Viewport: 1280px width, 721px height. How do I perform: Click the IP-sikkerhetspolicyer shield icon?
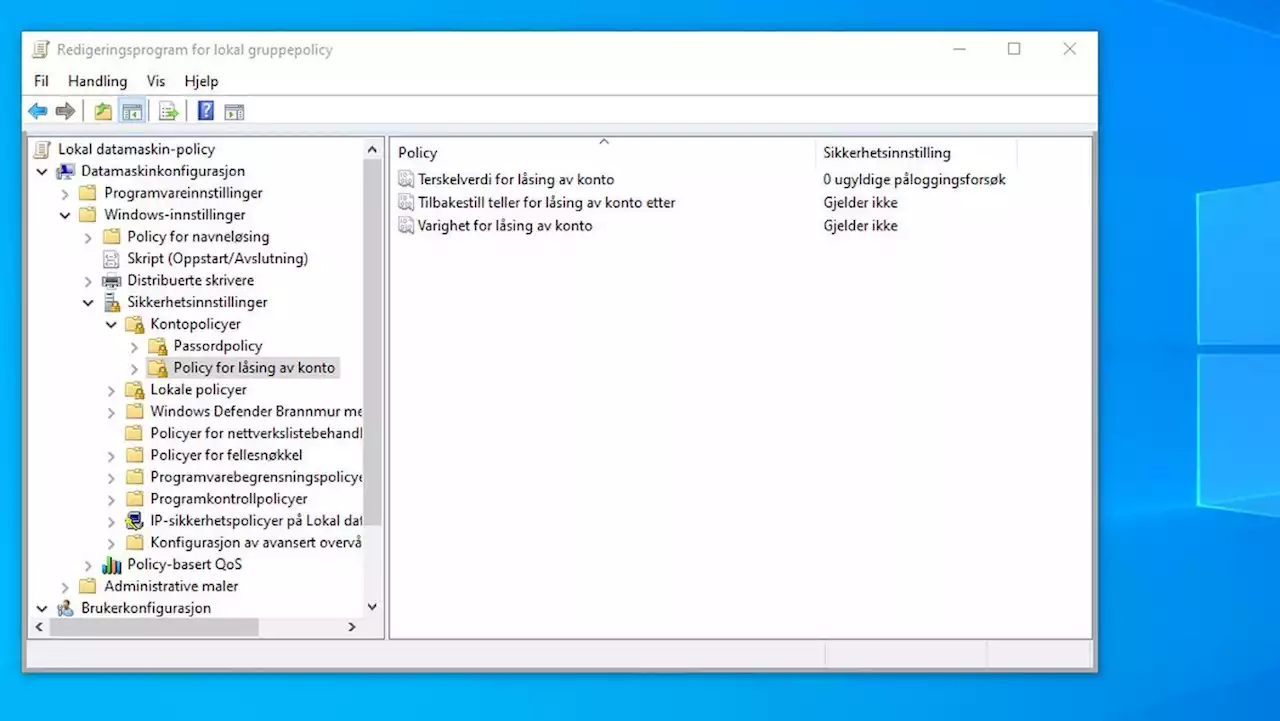(134, 520)
